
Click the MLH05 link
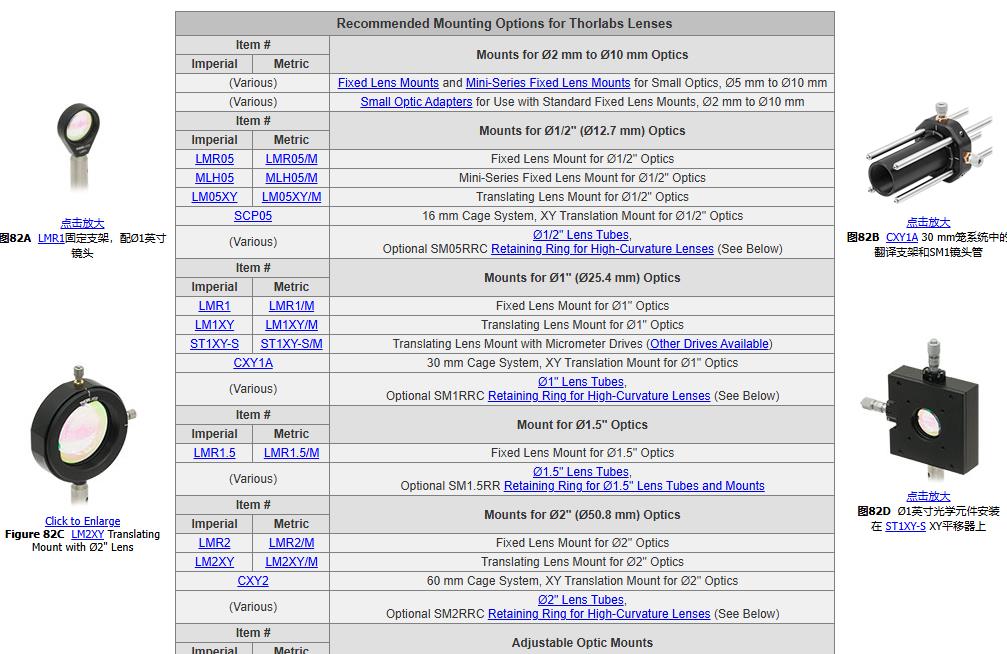tap(214, 178)
